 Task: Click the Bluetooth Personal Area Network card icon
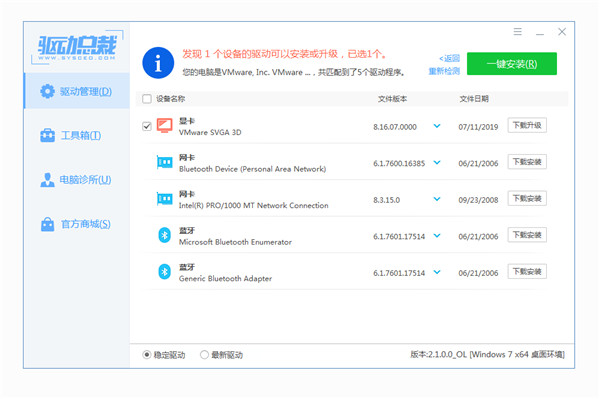point(165,162)
